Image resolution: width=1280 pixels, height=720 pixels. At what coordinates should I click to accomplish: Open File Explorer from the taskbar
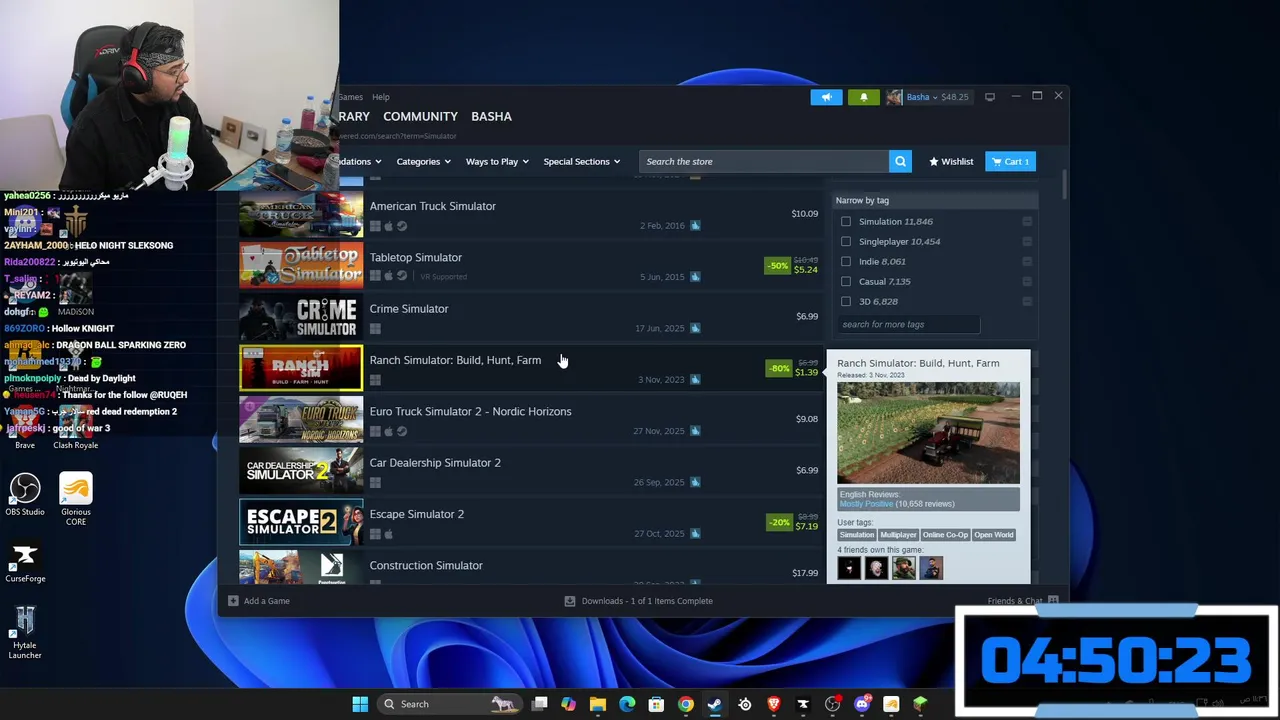pyautogui.click(x=597, y=704)
